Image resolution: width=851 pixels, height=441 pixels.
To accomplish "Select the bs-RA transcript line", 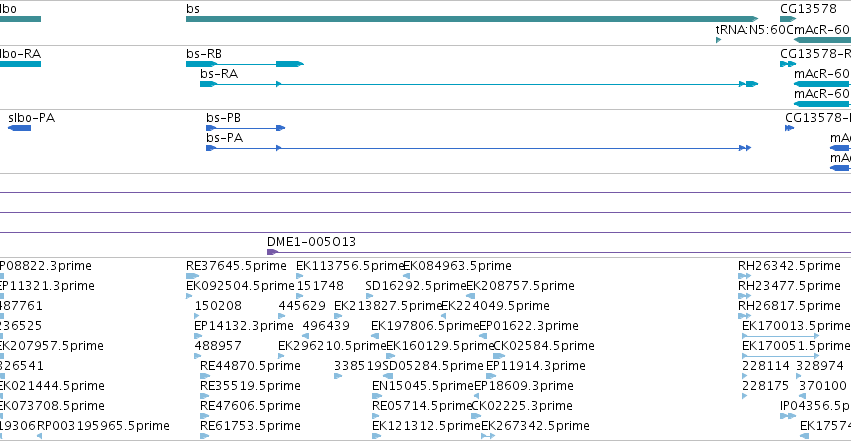I will coord(479,84).
